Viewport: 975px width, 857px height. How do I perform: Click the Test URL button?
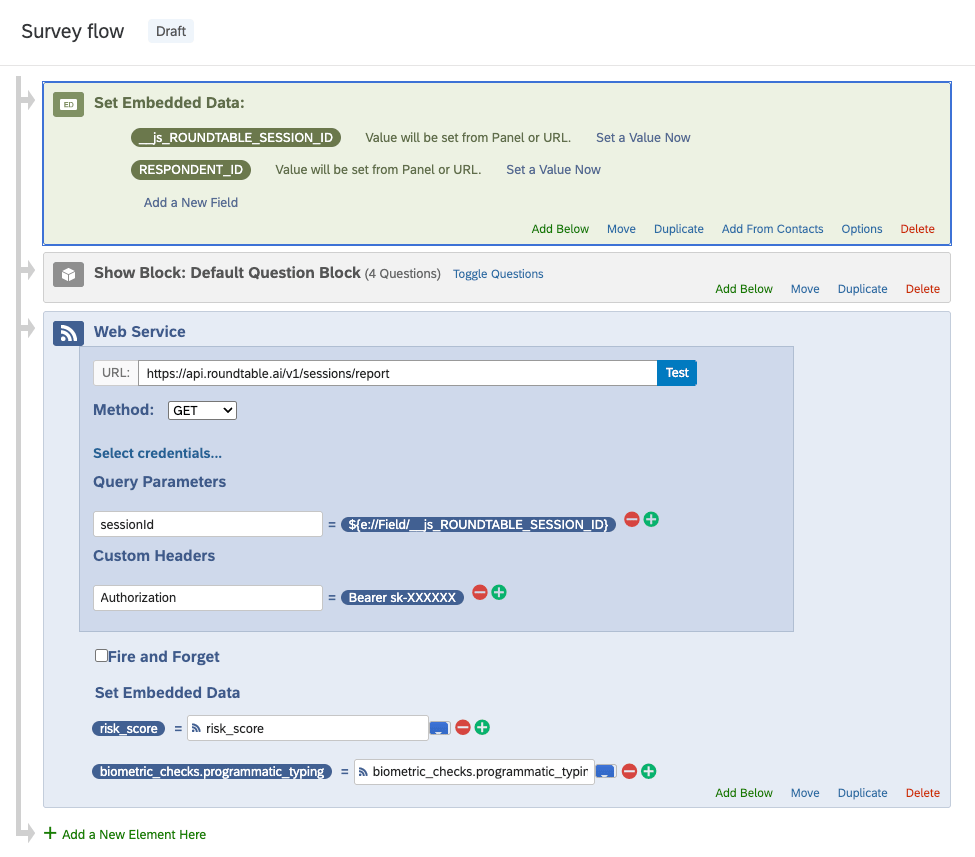click(x=677, y=373)
